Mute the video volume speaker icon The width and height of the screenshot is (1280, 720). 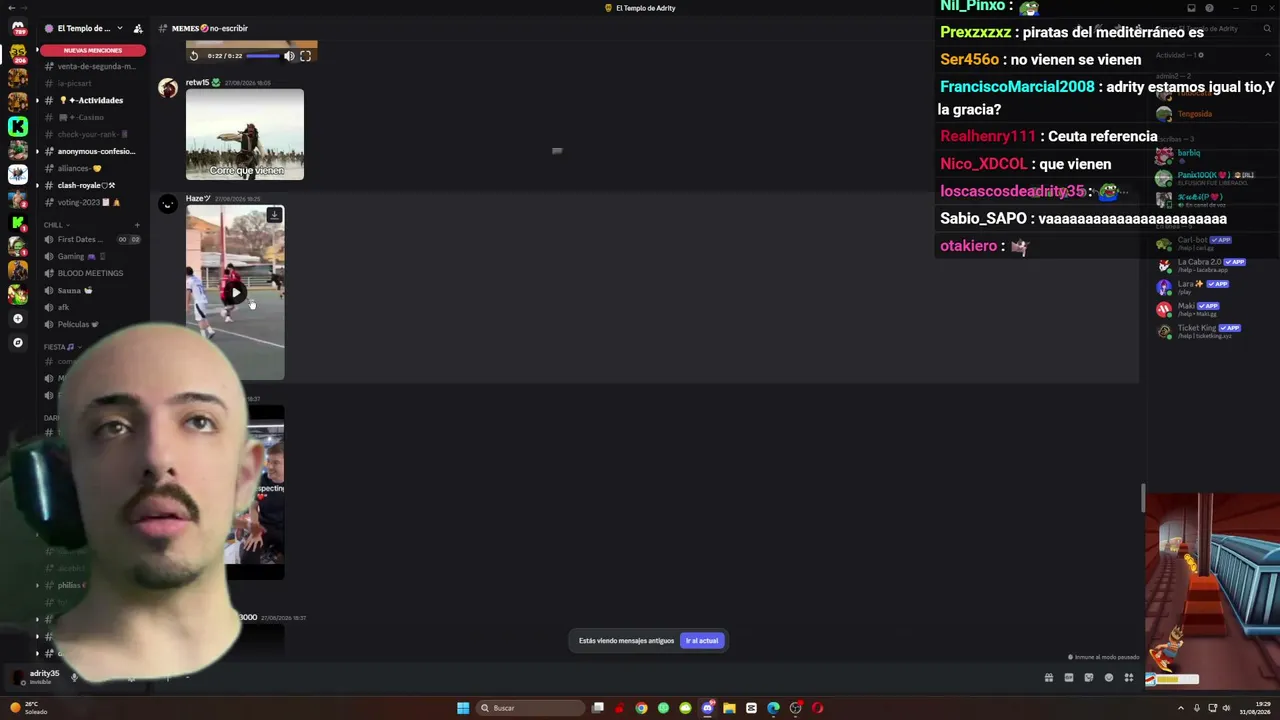(289, 56)
